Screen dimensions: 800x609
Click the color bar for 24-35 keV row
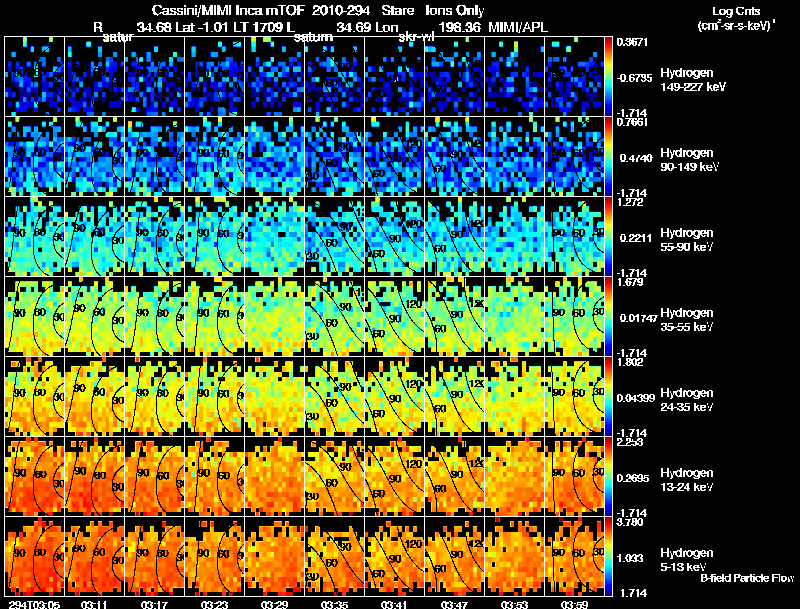click(x=608, y=397)
